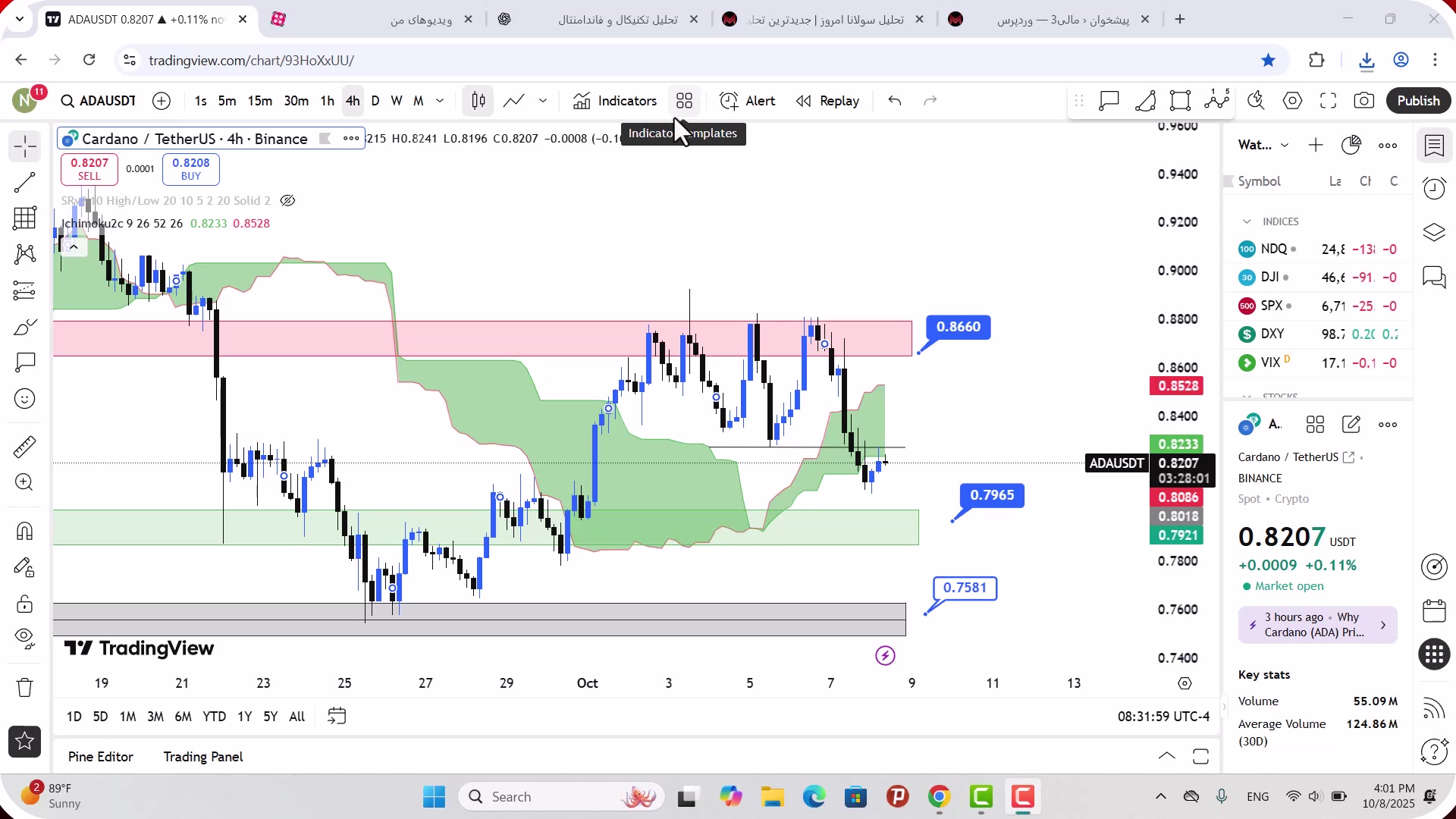Open the alerts clock sidebar panel

pos(1434,189)
